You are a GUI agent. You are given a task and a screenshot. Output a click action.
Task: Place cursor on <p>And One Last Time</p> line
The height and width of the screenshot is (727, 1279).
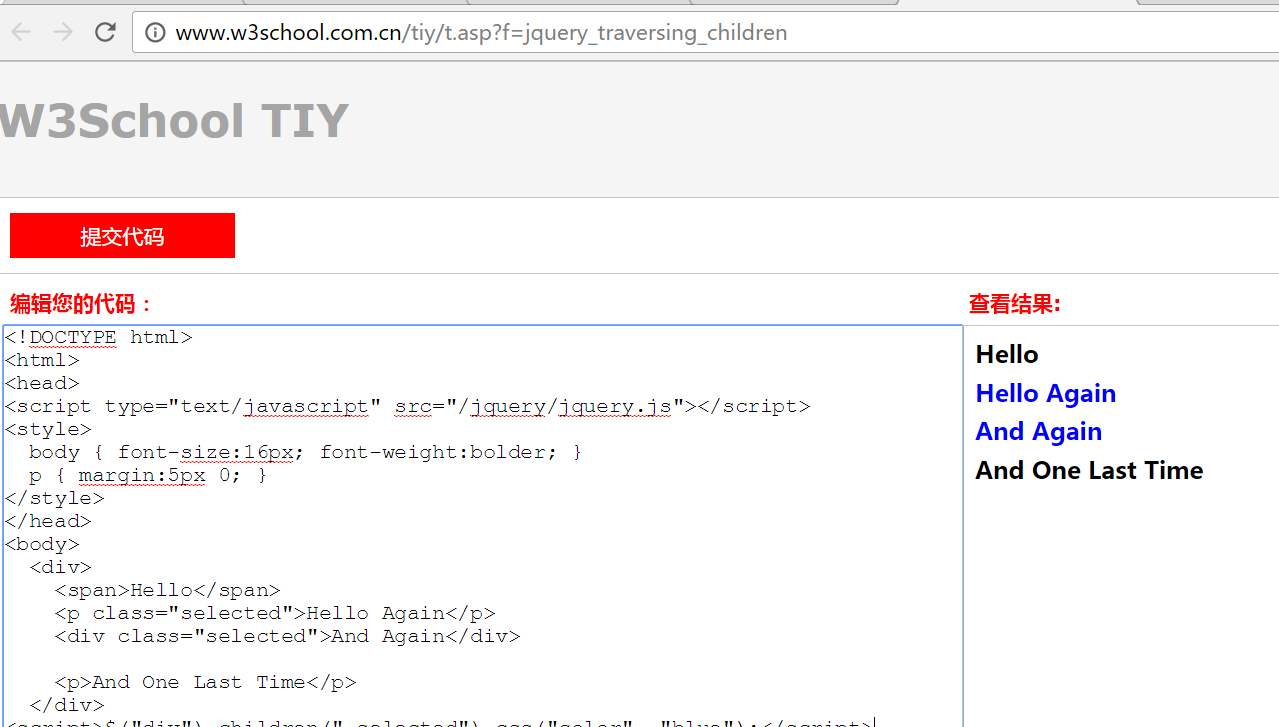[206, 682]
